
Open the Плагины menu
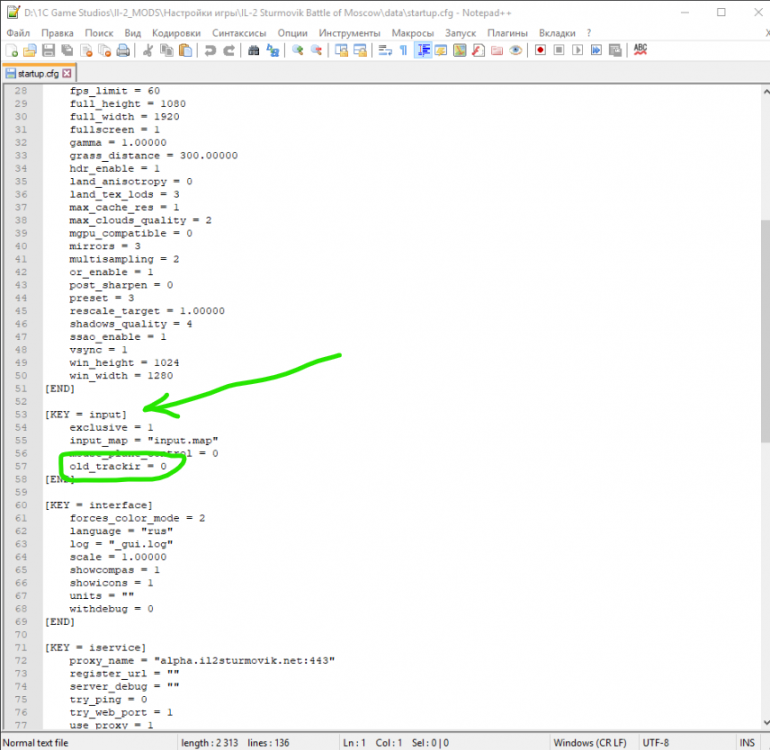click(507, 33)
